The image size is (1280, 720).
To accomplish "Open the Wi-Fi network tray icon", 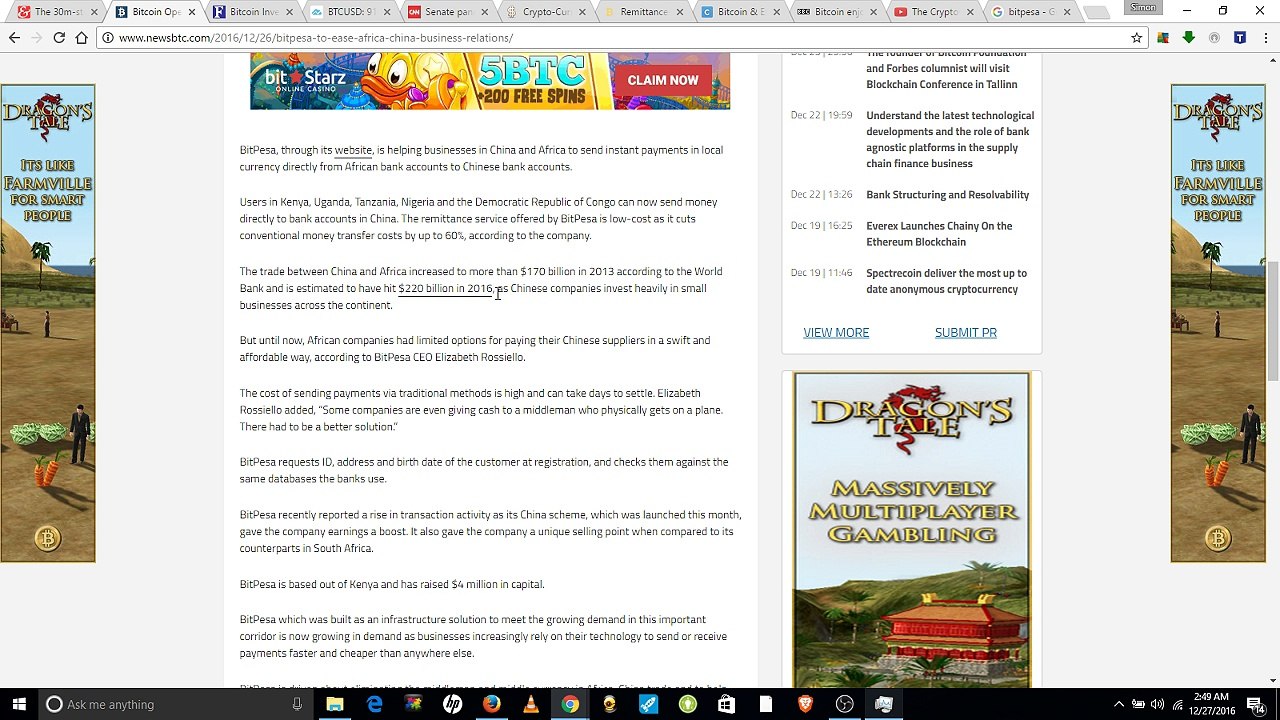I will point(1177,704).
